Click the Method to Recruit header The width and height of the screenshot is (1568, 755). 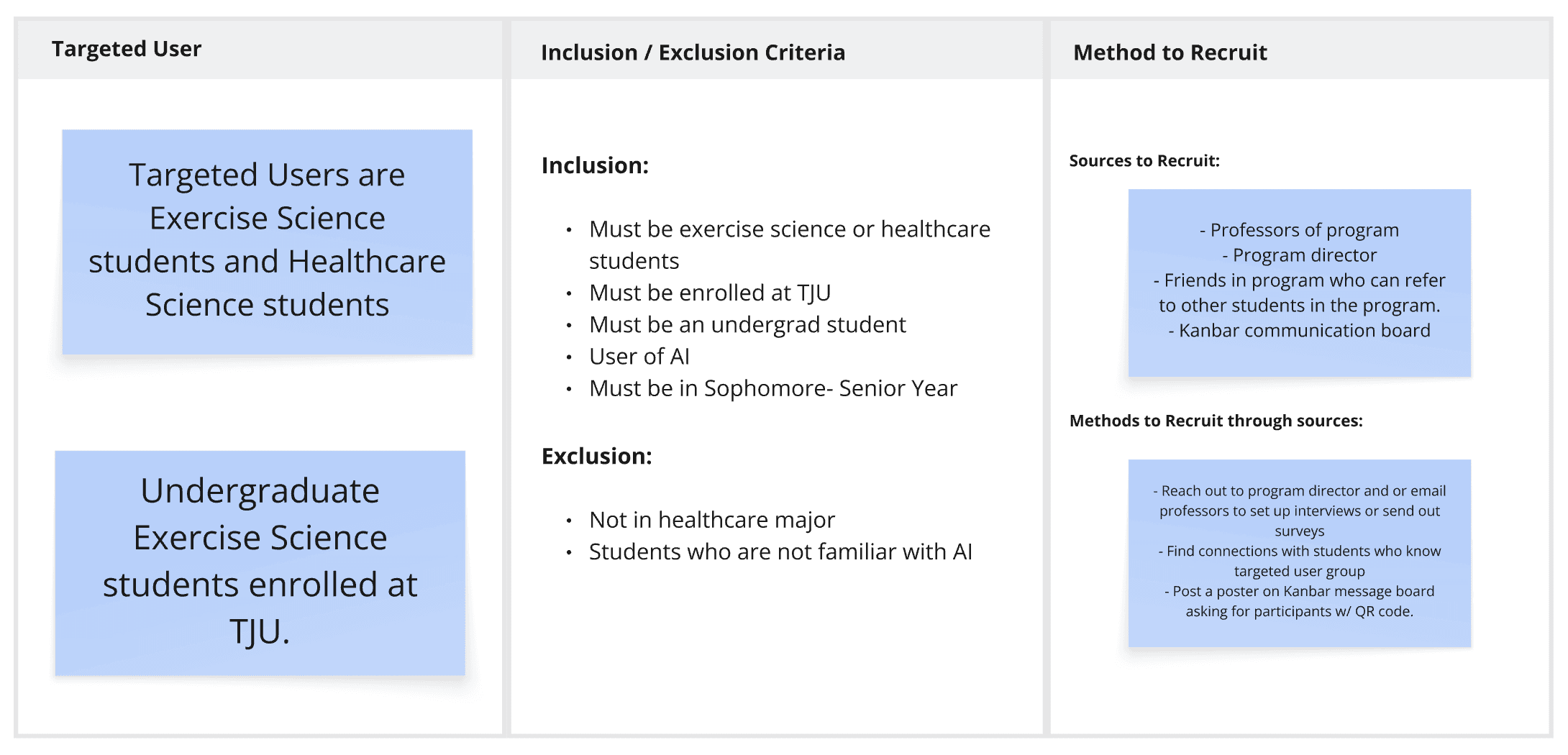[1170, 52]
